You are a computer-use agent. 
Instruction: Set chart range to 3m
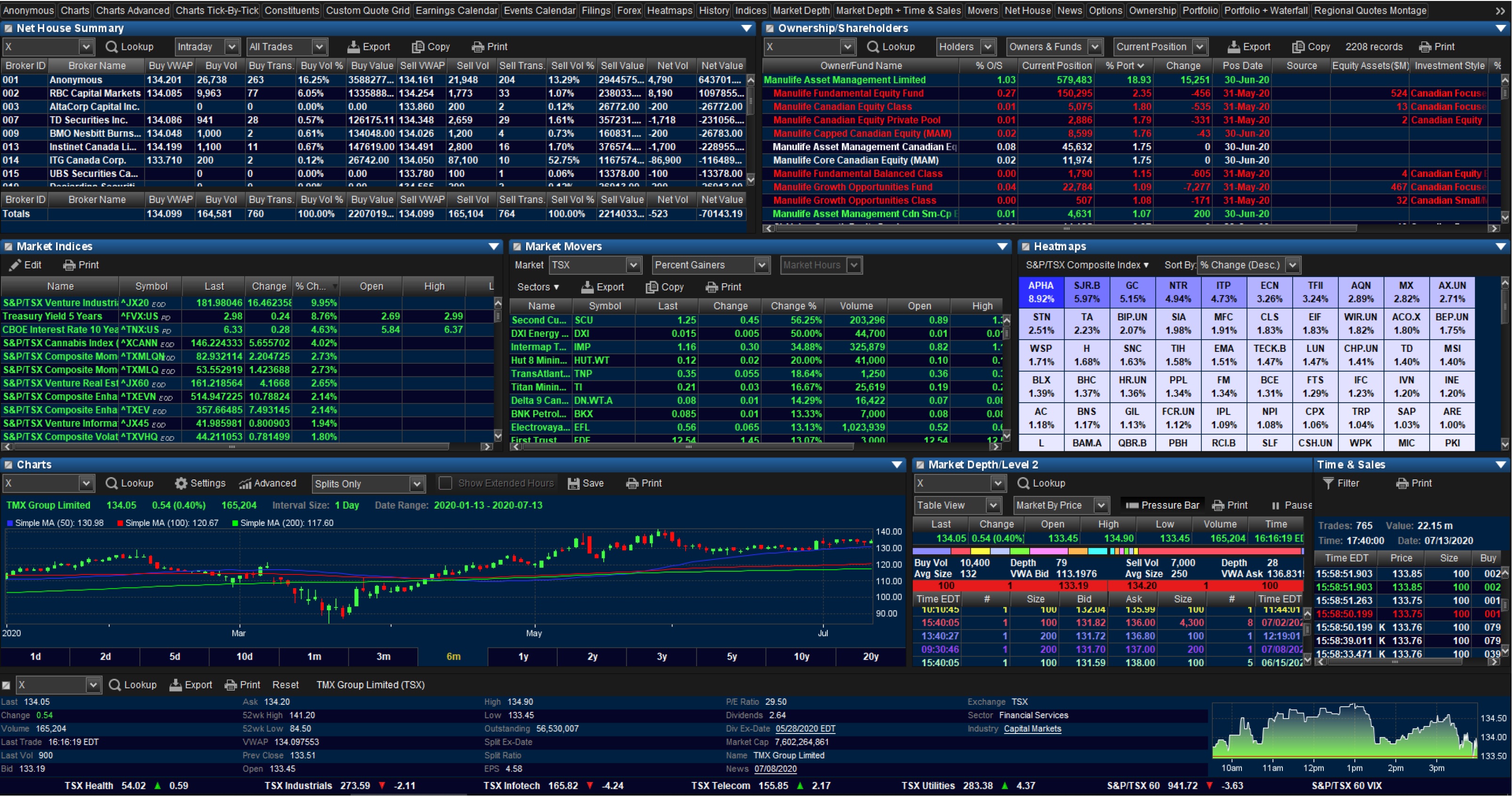tap(383, 657)
